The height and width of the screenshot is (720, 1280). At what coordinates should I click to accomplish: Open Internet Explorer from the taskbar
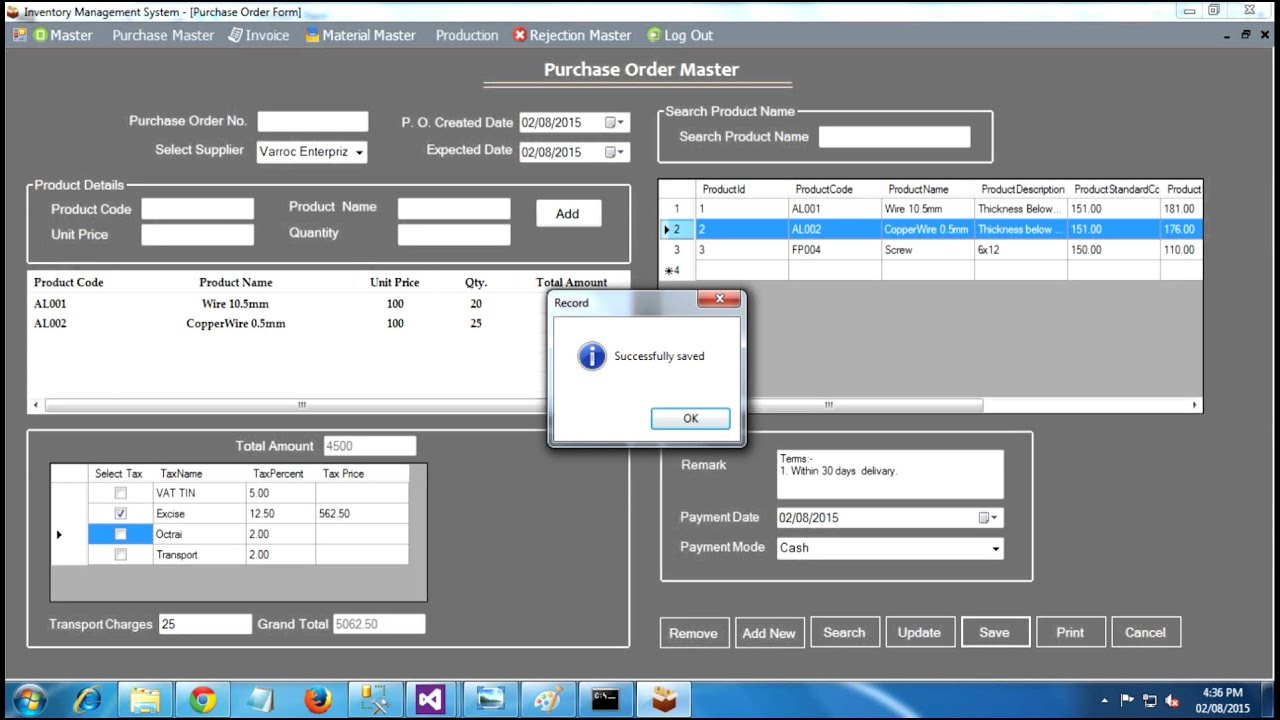[x=88, y=700]
